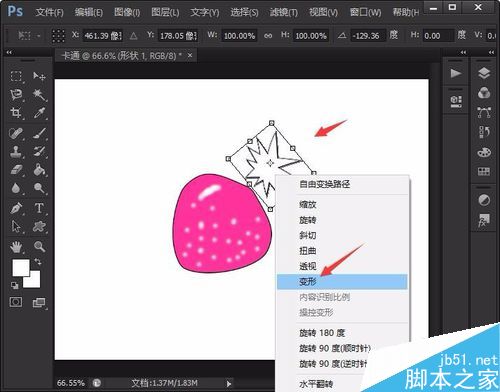
Task: Reset to default foreground and background colors
Action: (x=14, y=285)
